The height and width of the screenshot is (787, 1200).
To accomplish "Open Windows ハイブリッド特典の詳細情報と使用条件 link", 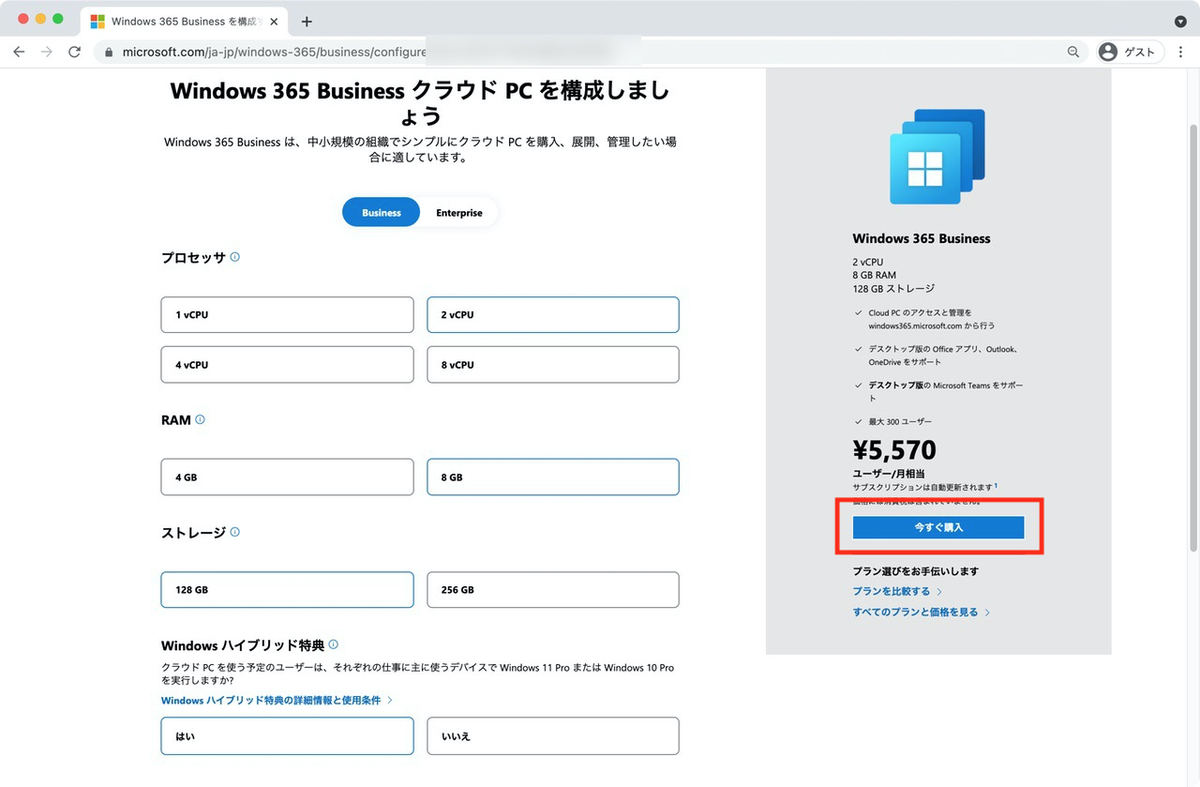I will [277, 700].
